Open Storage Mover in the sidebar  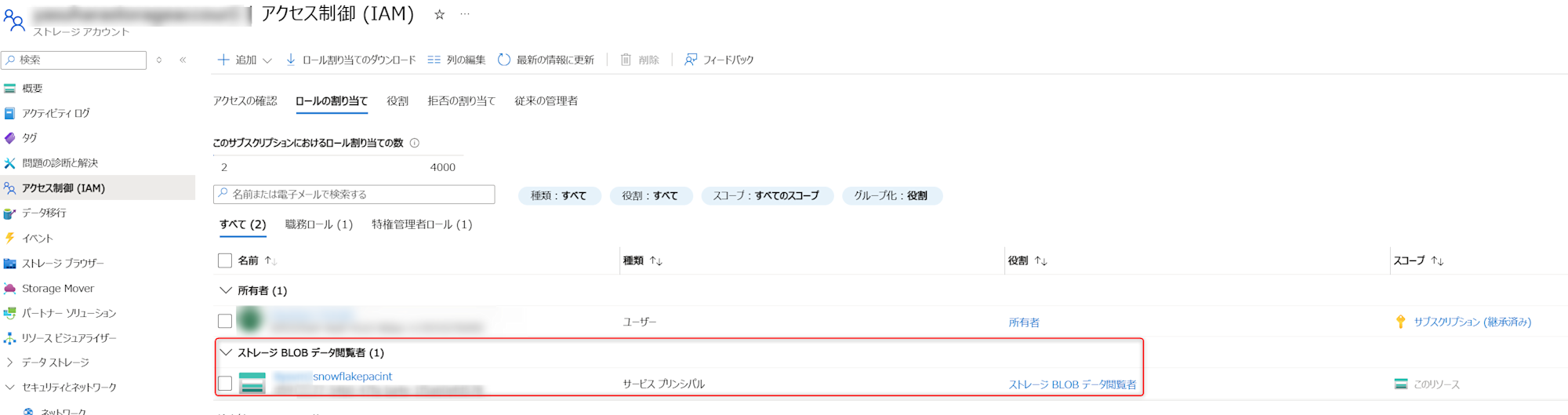(57, 288)
